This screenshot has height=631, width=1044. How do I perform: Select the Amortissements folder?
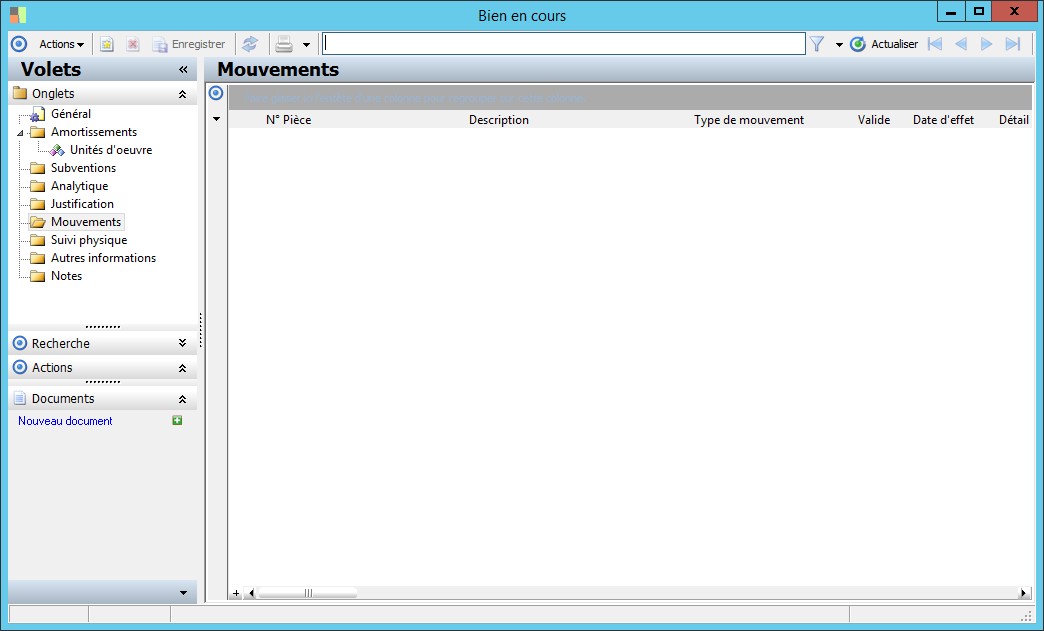94,132
